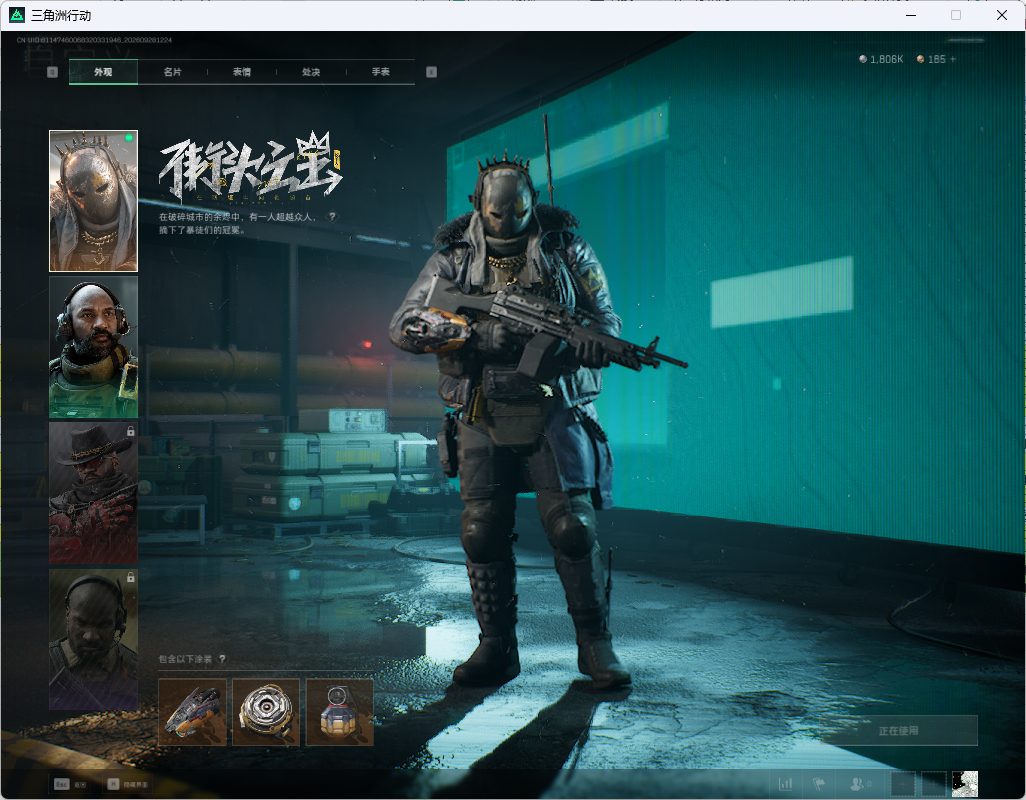This screenshot has width=1026, height=800.
Task: Switch to the 外观 tab
Action: [x=103, y=72]
